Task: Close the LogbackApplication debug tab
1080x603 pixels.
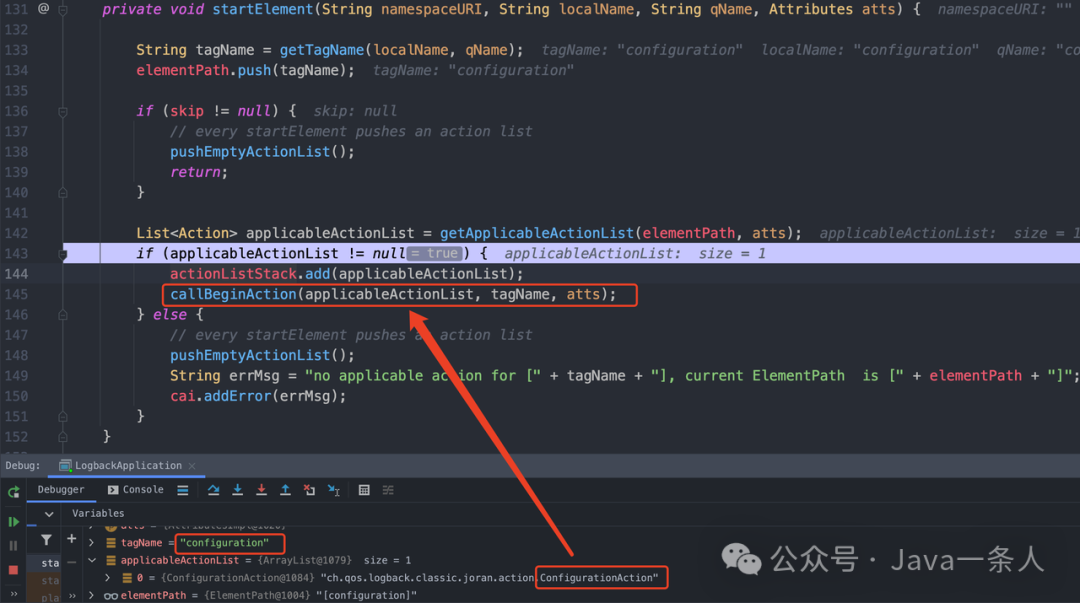Action: [192, 466]
